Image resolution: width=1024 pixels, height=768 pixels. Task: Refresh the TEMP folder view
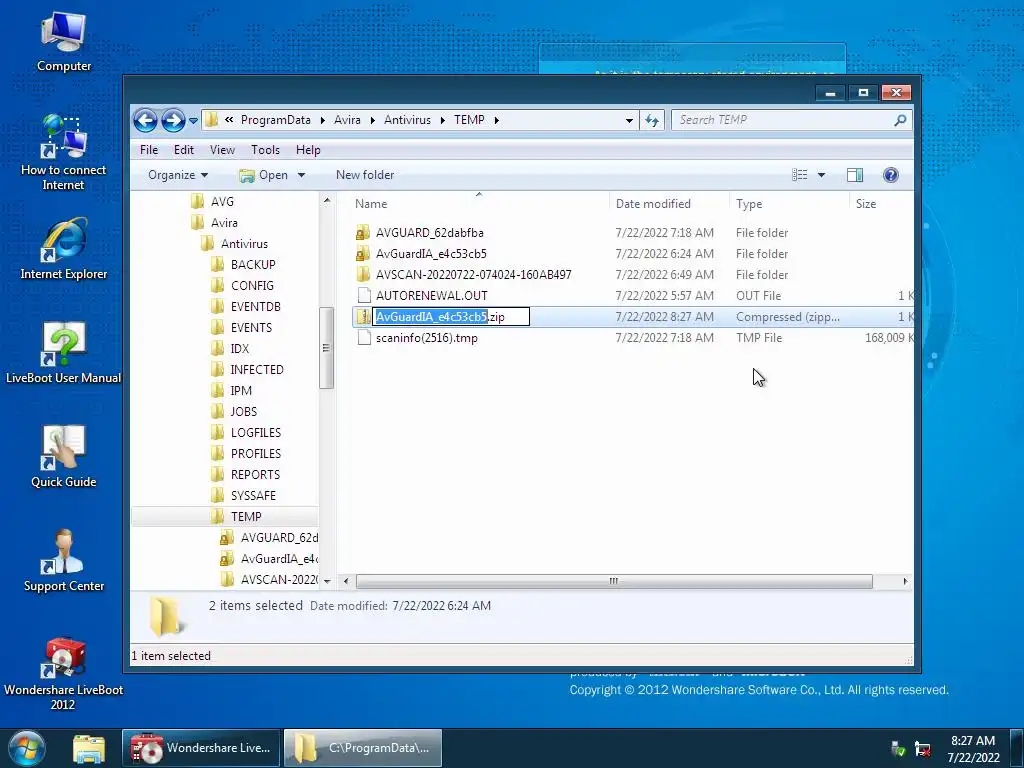pos(652,120)
